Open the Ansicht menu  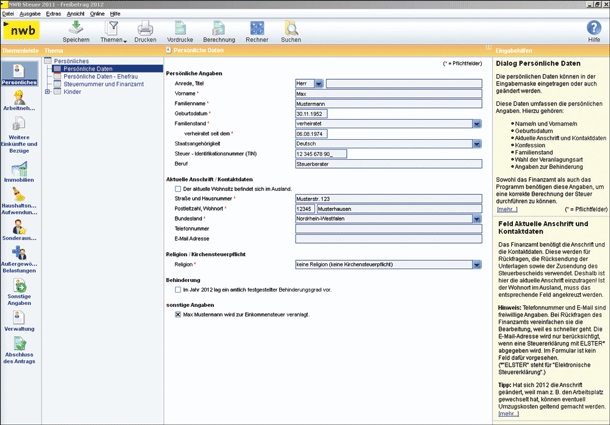[75, 14]
